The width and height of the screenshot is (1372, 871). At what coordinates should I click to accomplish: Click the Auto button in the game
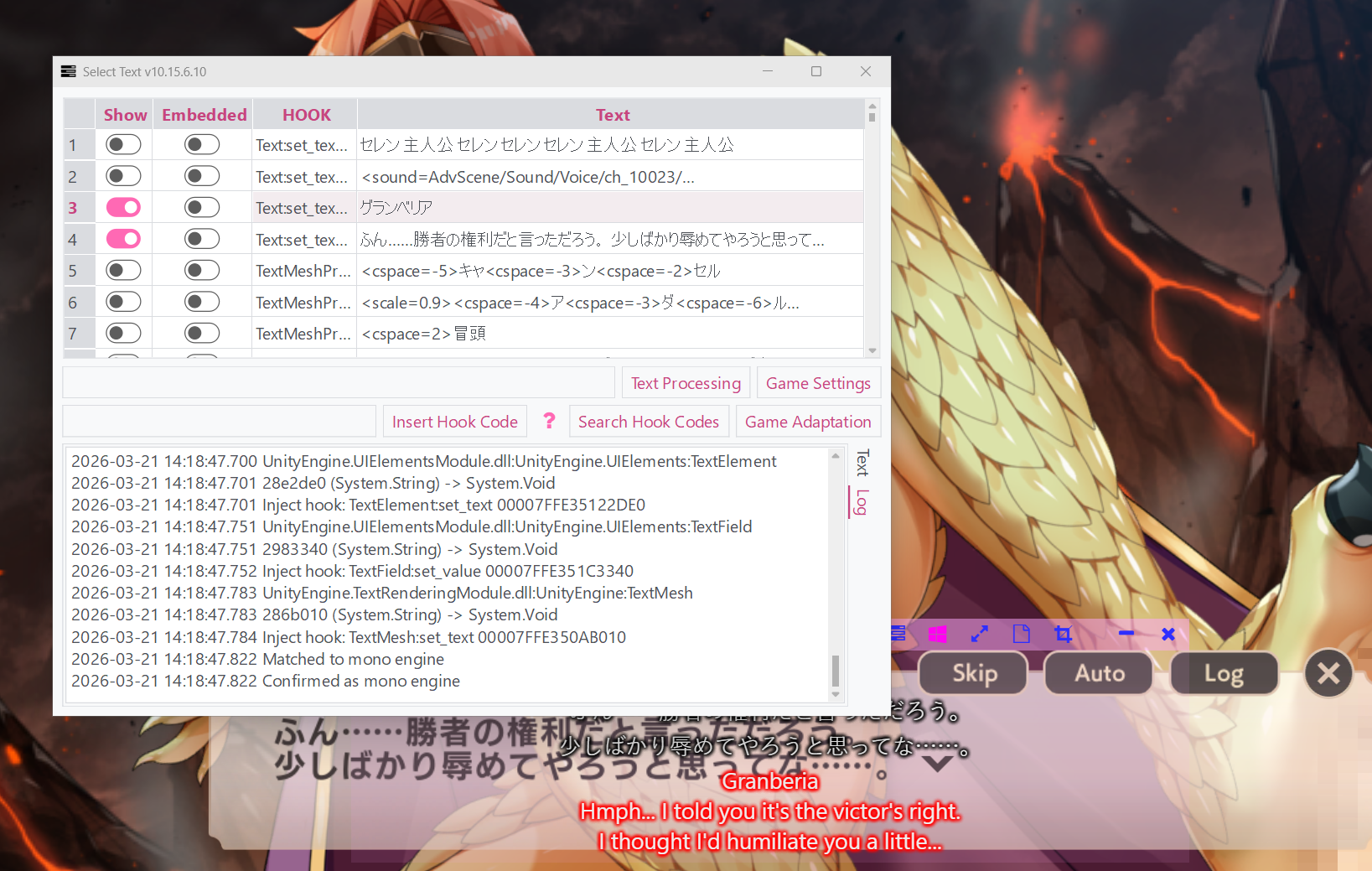[x=1100, y=673]
